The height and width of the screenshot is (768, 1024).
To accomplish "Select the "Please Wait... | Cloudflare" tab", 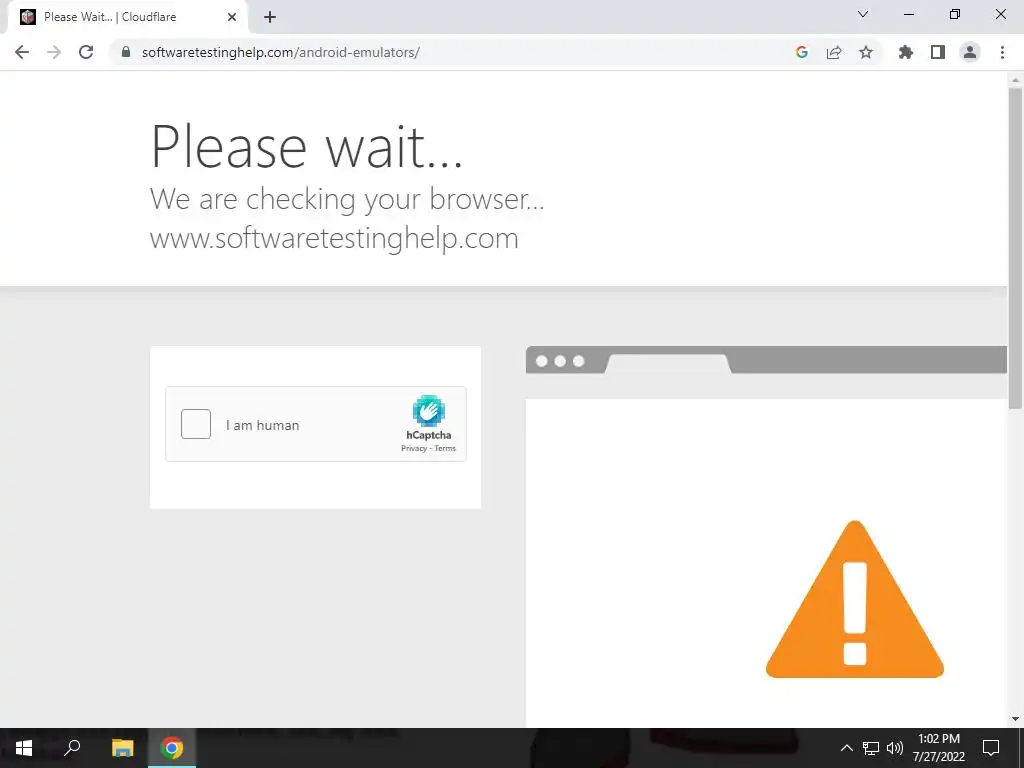I will click(127, 17).
